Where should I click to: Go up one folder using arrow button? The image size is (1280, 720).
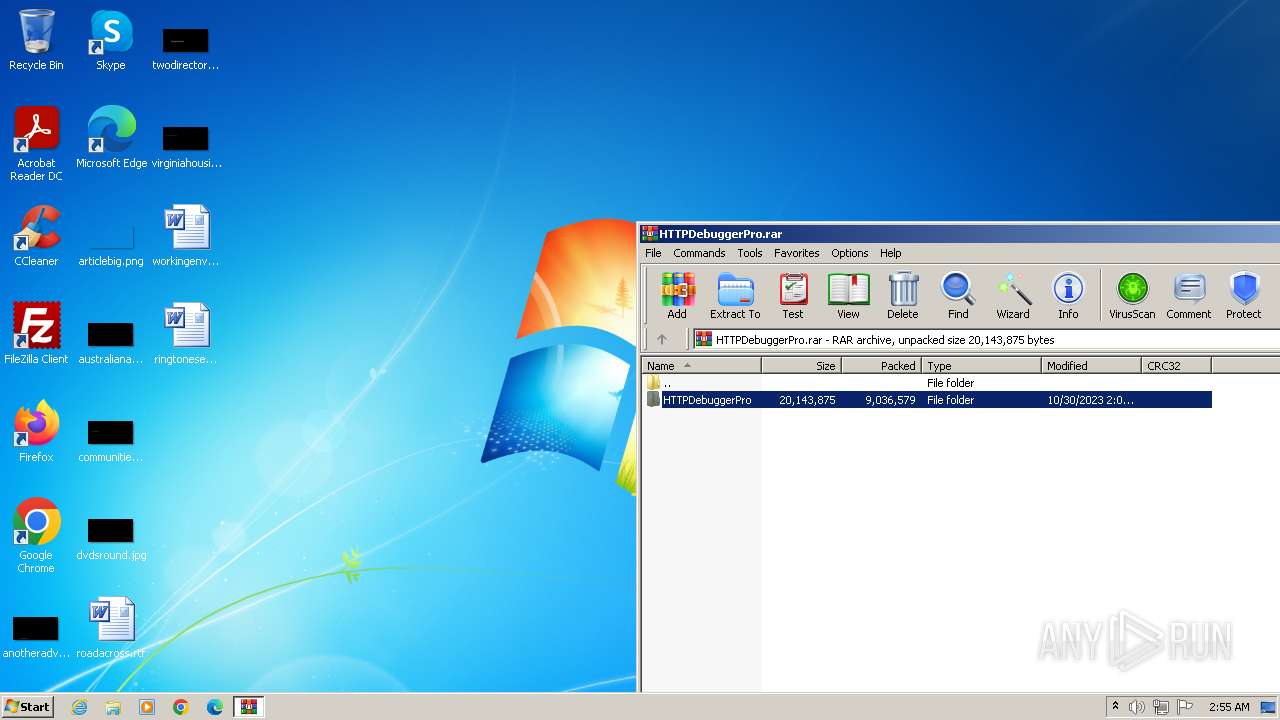click(662, 339)
